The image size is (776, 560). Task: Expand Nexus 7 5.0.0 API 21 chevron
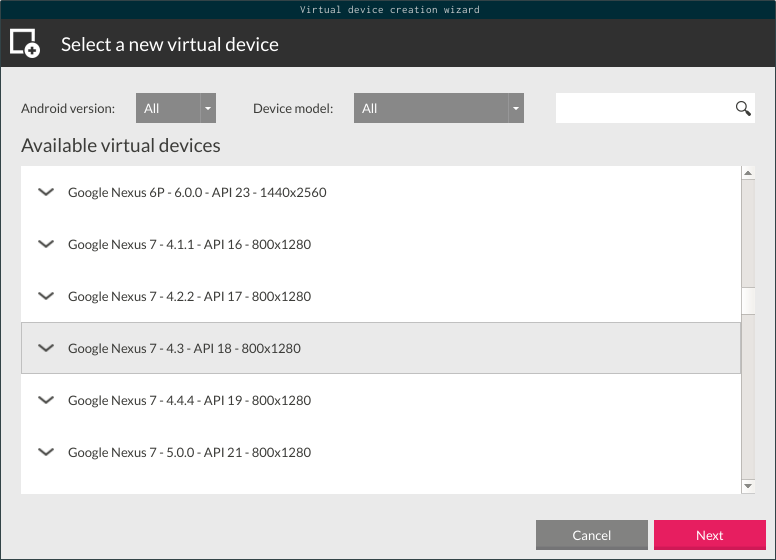pos(46,452)
